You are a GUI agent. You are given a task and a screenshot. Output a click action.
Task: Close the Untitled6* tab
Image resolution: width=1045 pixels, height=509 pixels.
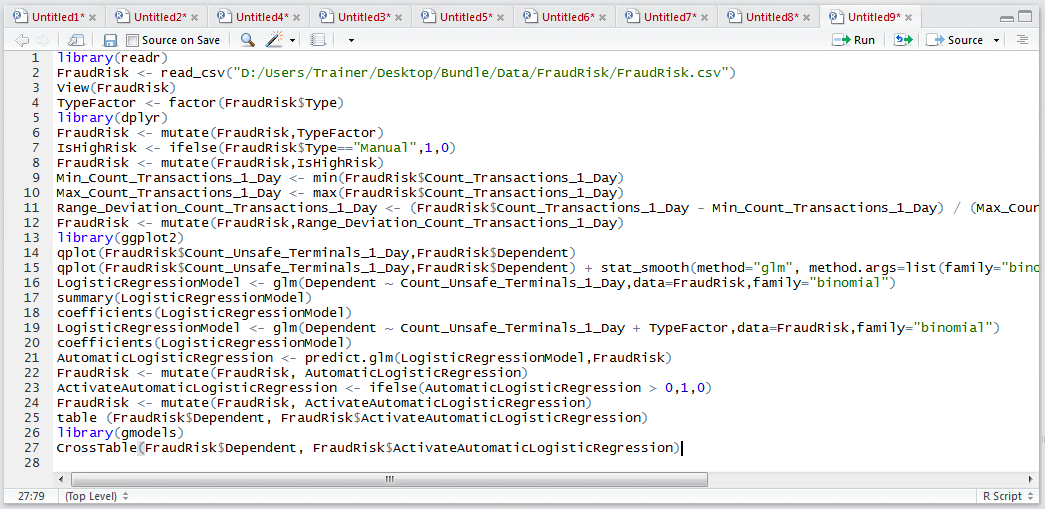602,17
